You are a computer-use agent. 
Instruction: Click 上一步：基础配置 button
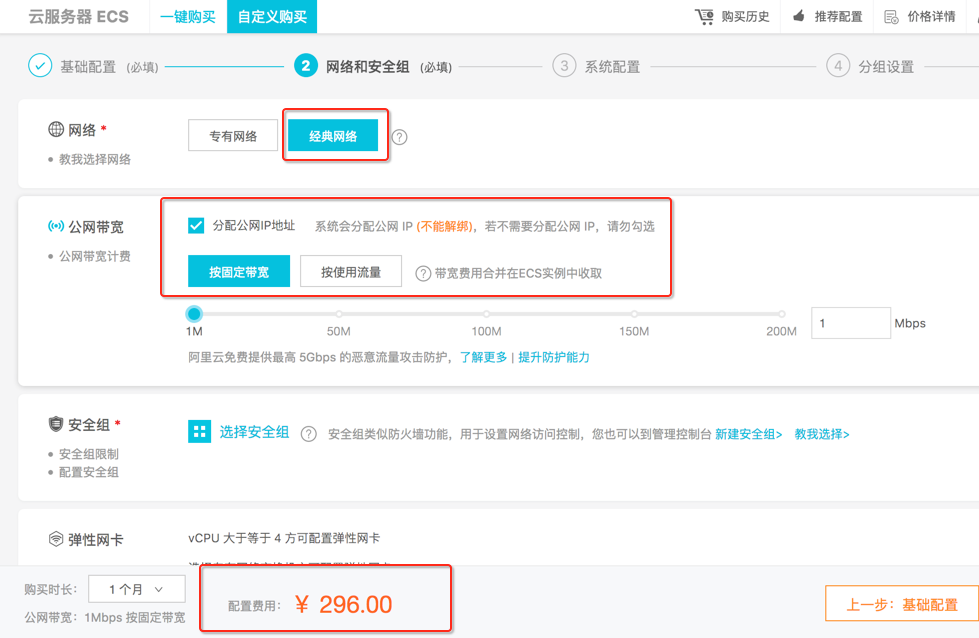coord(901,604)
